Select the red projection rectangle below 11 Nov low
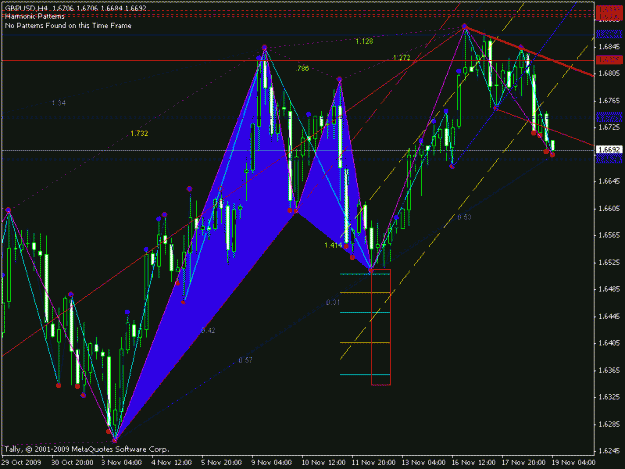Screen dimensions: 625x469 coord(381,328)
